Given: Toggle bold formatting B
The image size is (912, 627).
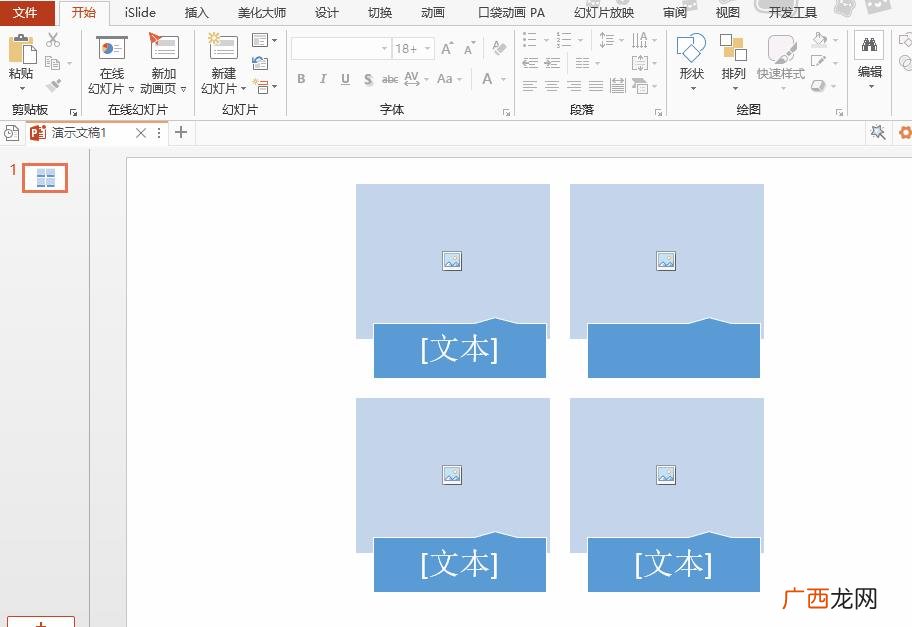Looking at the screenshot, I should click(301, 79).
